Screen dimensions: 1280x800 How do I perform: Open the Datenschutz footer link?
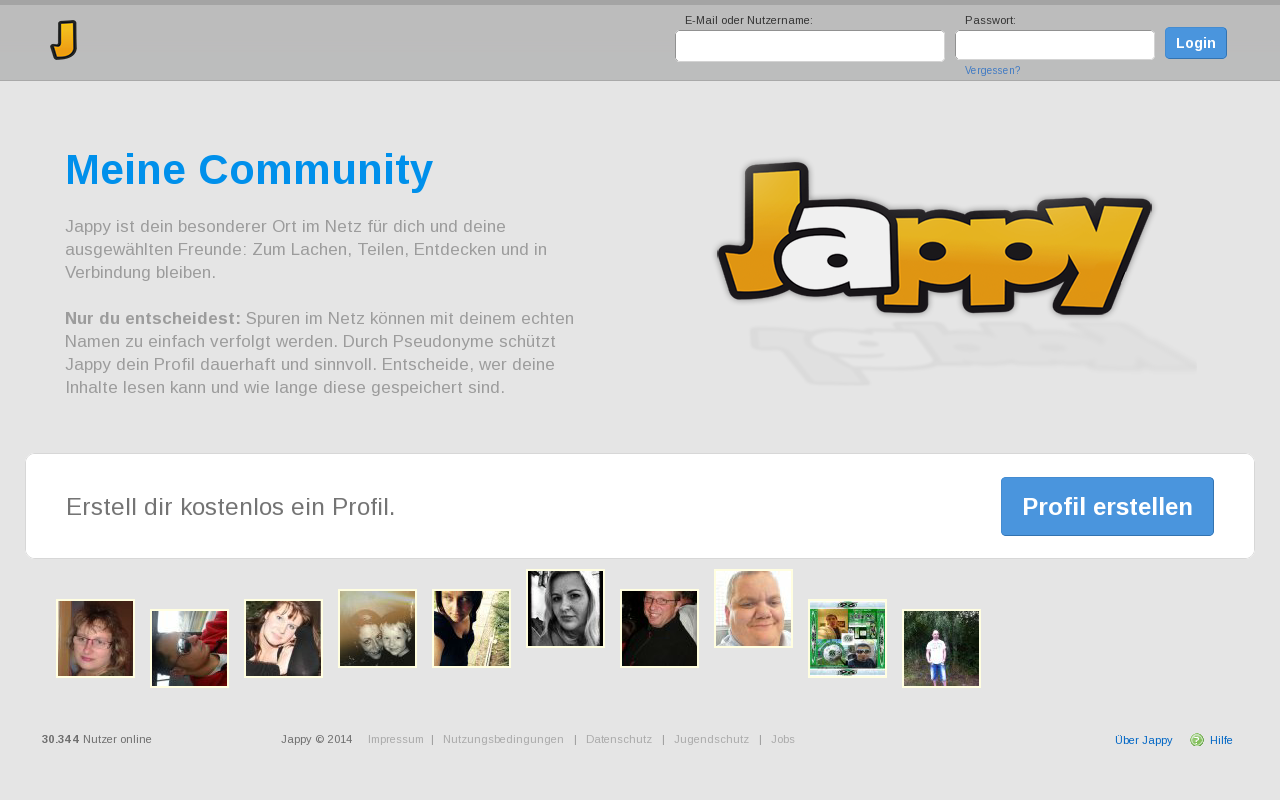619,739
